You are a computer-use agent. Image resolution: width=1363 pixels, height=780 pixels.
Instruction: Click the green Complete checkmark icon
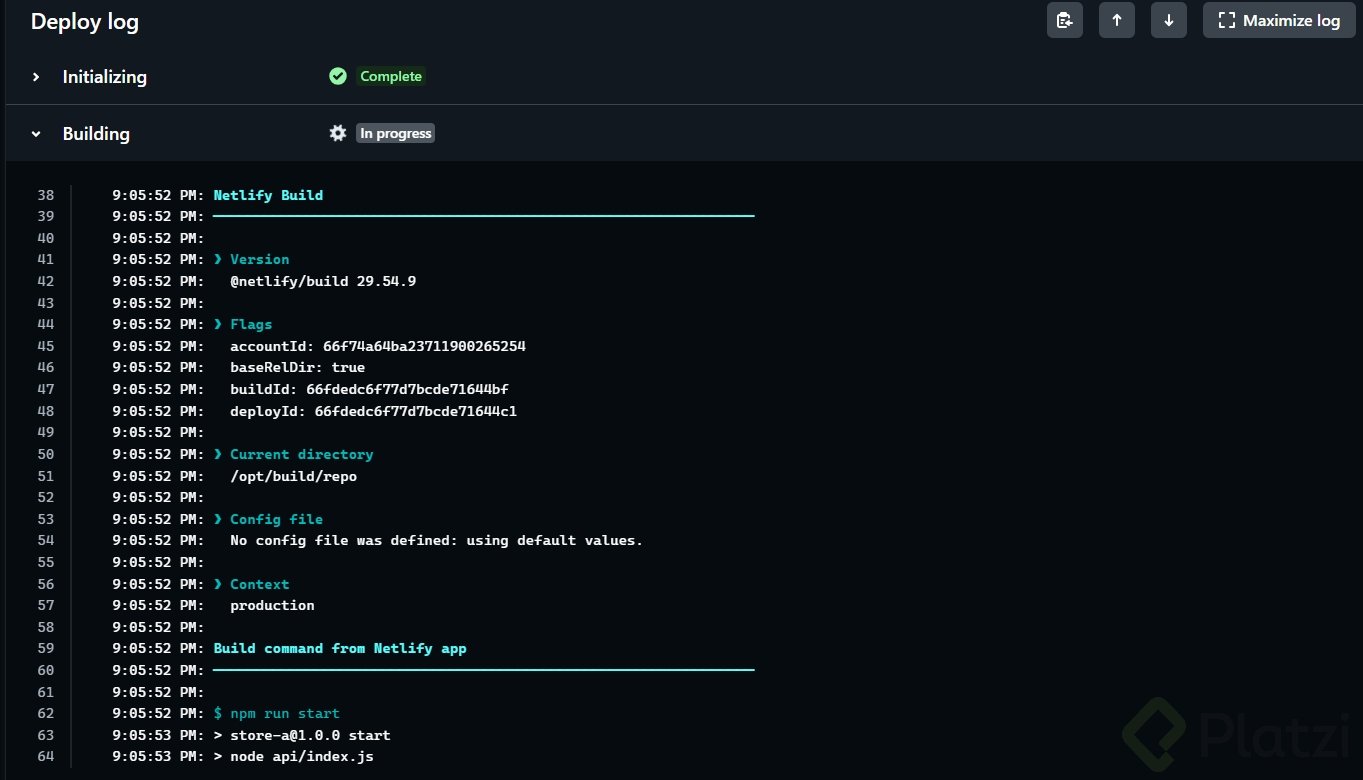point(338,77)
